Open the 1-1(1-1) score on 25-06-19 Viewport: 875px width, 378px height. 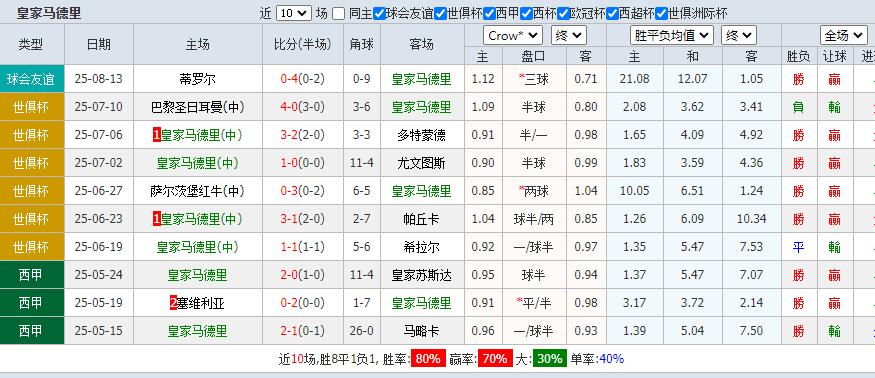coord(302,247)
